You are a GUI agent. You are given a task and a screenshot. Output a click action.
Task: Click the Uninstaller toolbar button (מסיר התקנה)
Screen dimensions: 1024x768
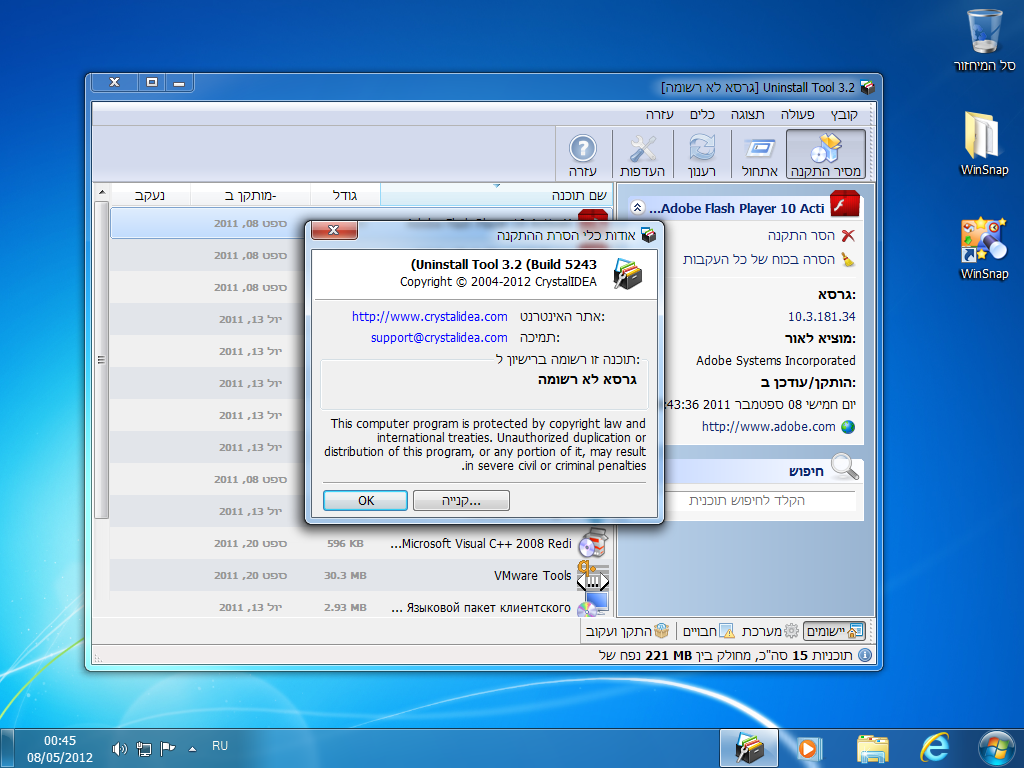825,155
